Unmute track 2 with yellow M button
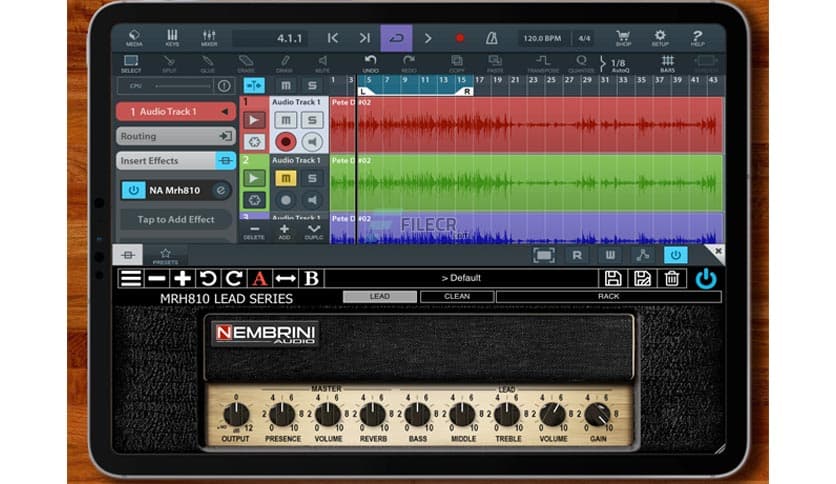Image resolution: width=836 pixels, height=484 pixels. click(x=286, y=178)
